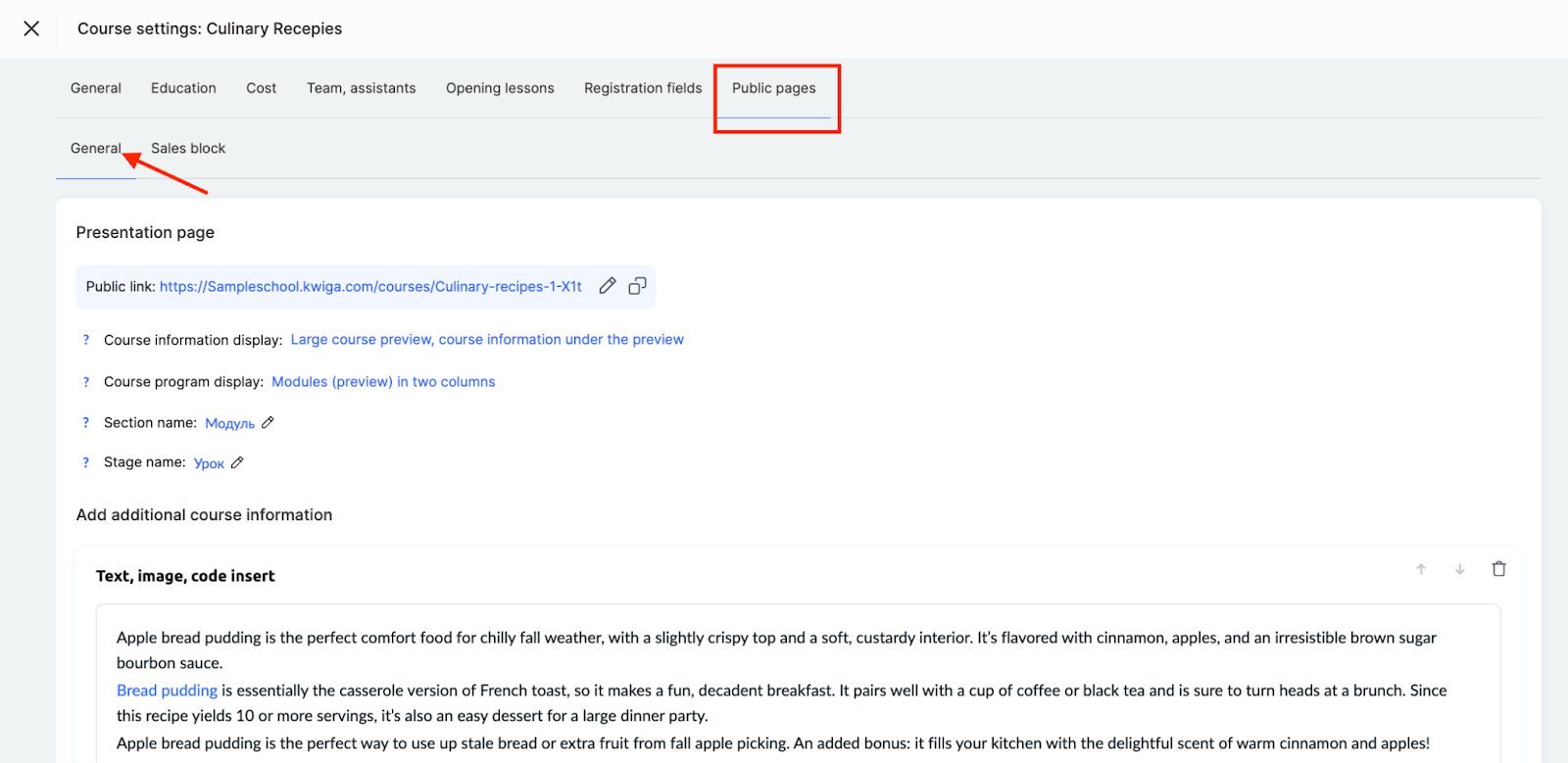Open help for Section name

pos(86,423)
